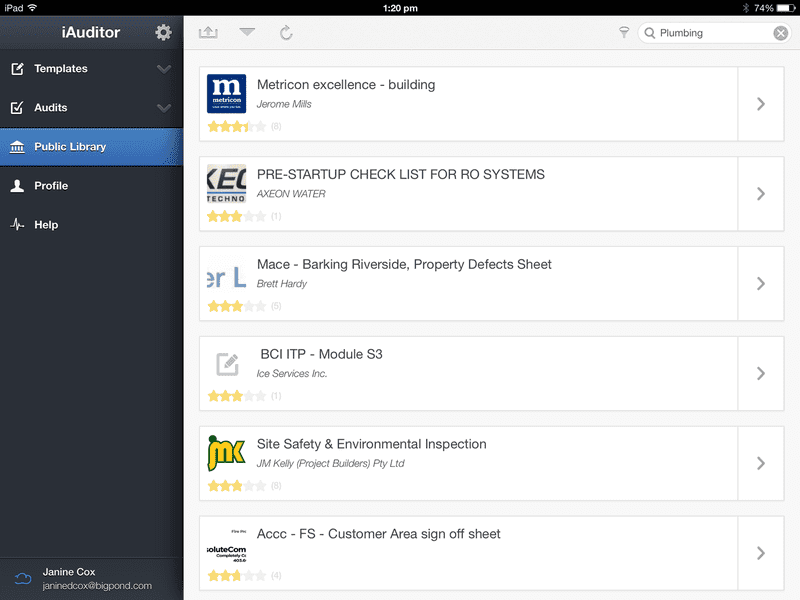Click author Ice Services Inc.

point(291,373)
